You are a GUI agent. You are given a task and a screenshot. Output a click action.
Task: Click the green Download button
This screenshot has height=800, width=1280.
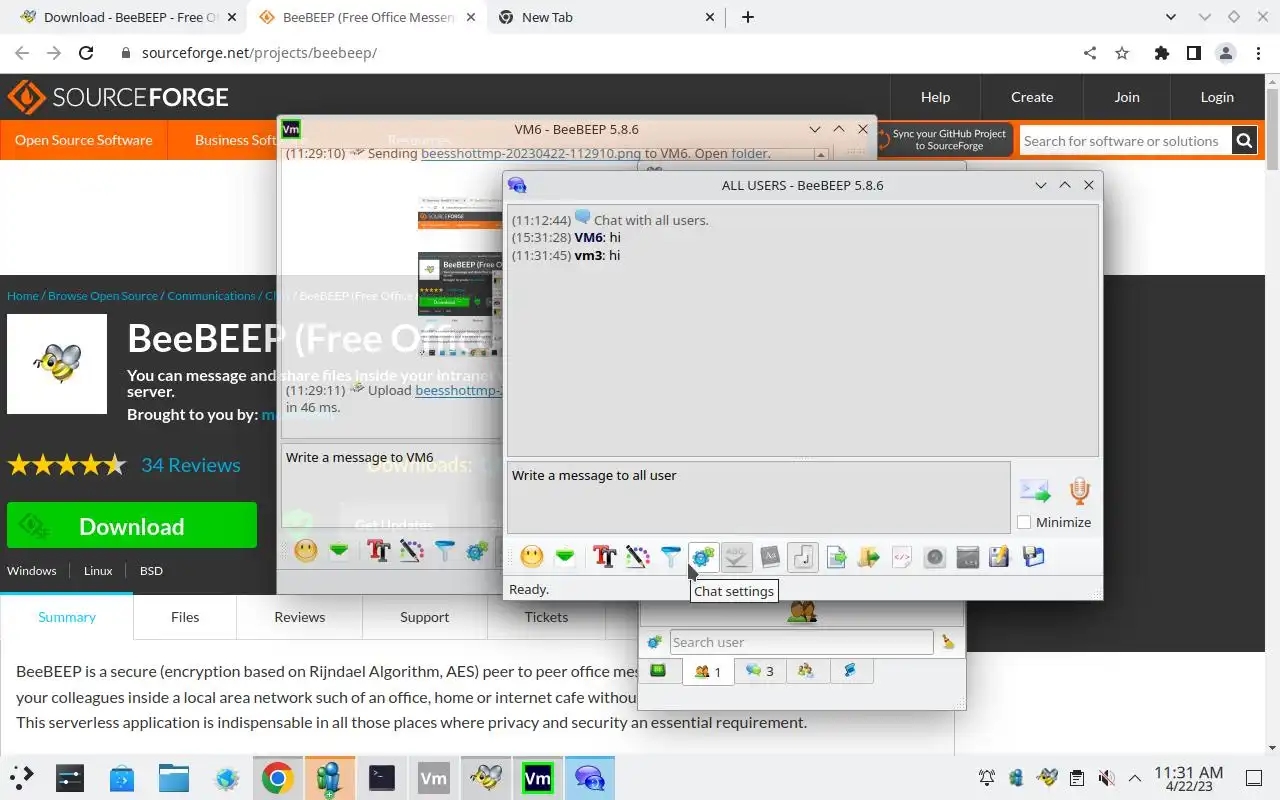[132, 526]
